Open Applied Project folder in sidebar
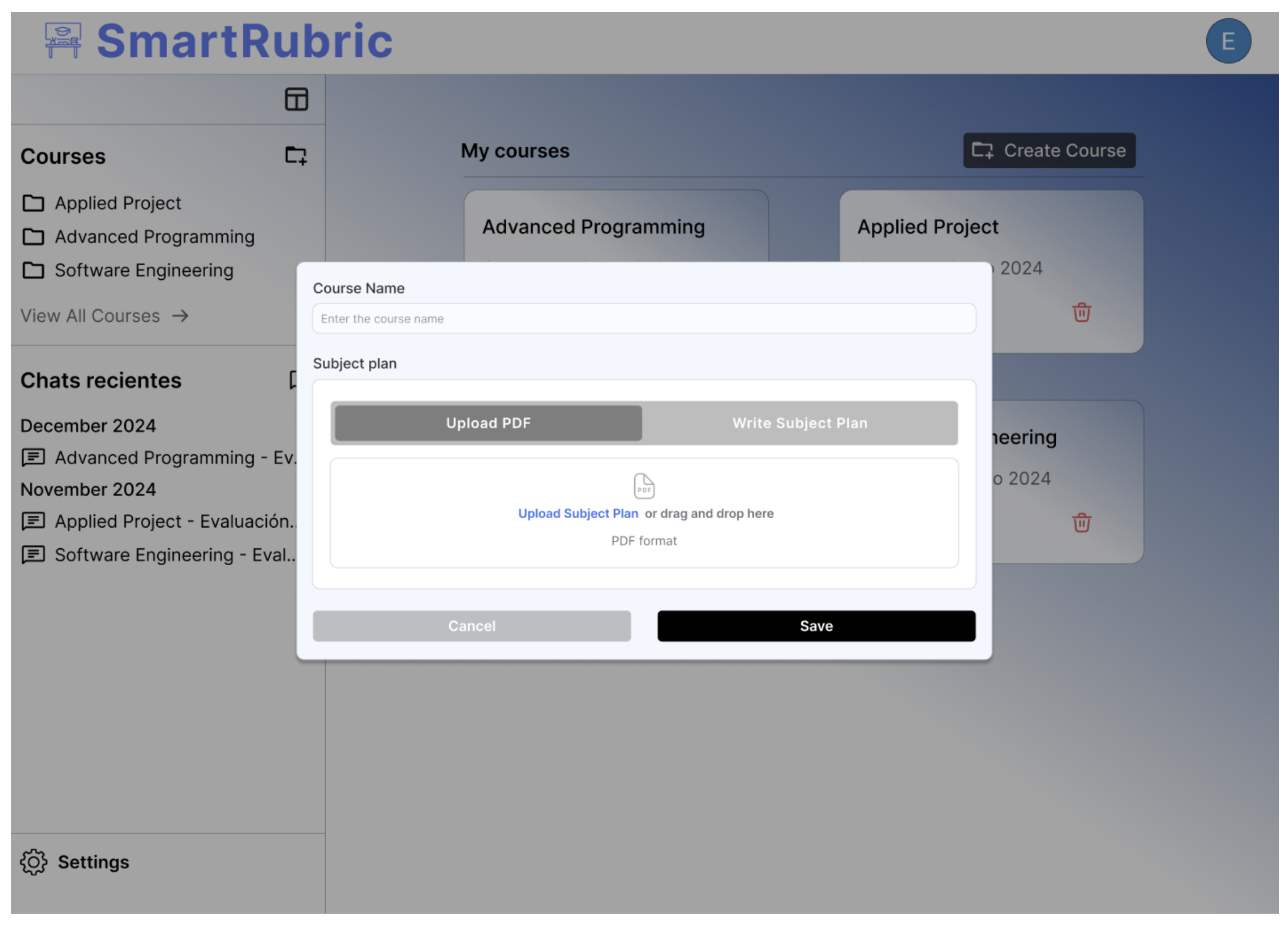 pyautogui.click(x=118, y=203)
